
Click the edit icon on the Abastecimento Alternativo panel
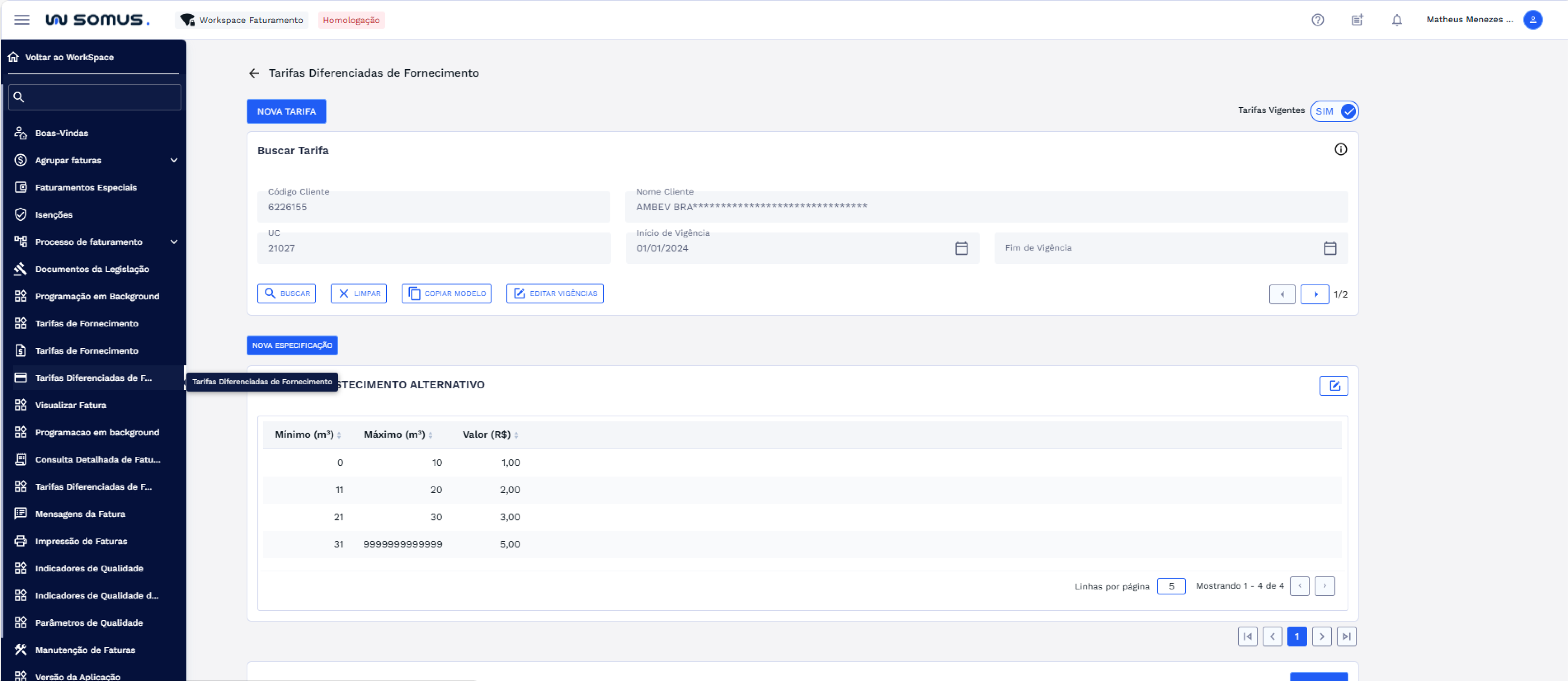[1333, 385]
